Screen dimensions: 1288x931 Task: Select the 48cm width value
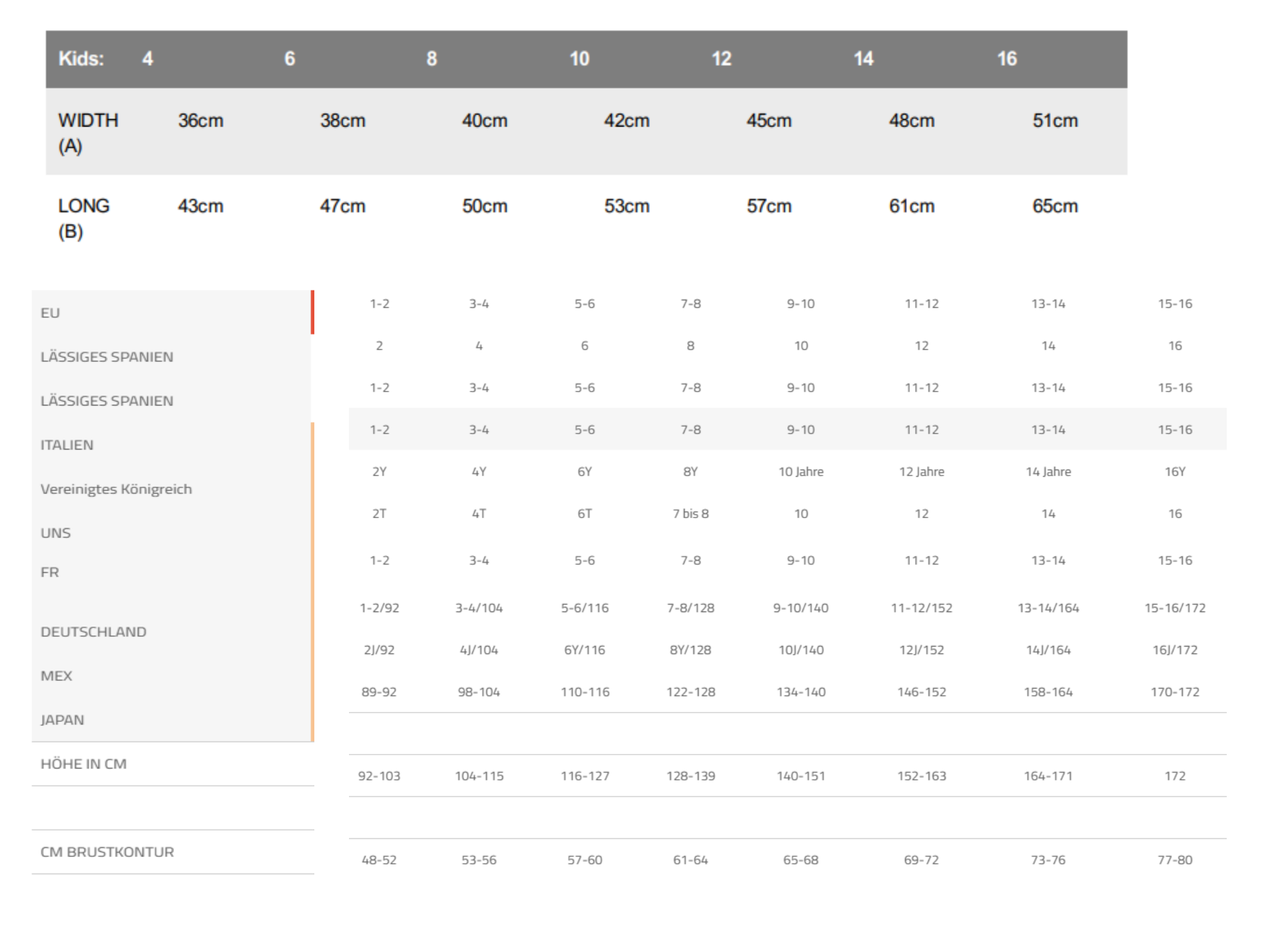(912, 121)
